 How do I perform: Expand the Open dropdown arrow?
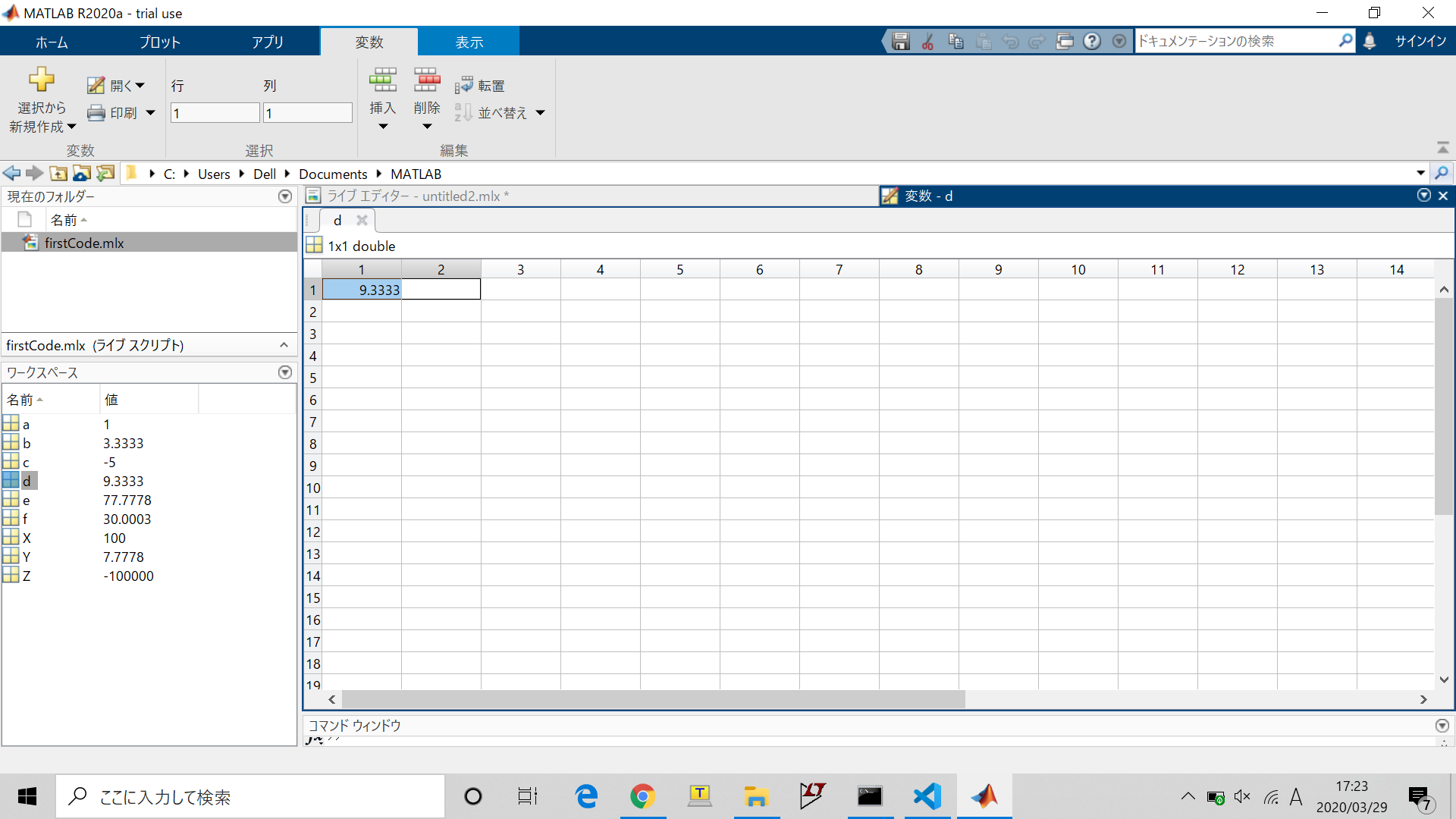[x=140, y=86]
